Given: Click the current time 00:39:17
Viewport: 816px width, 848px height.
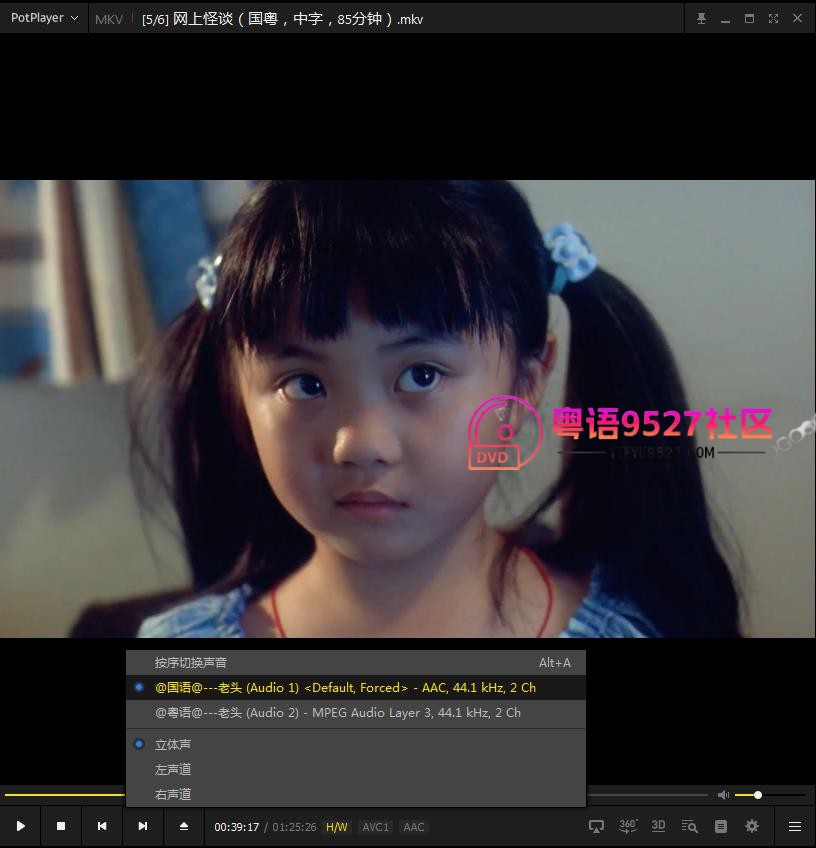Looking at the screenshot, I should 236,827.
